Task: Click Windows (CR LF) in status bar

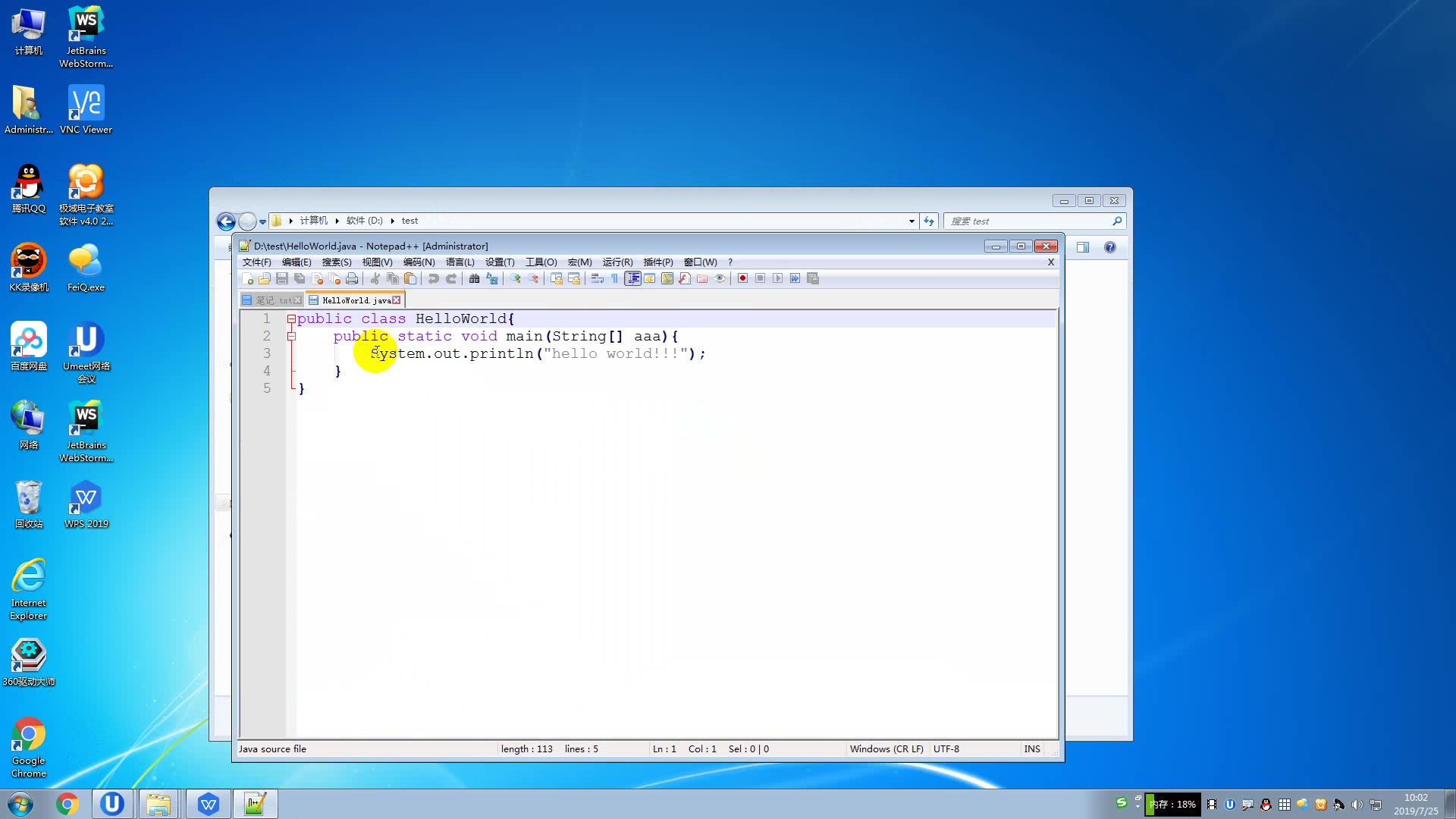Action: [886, 749]
